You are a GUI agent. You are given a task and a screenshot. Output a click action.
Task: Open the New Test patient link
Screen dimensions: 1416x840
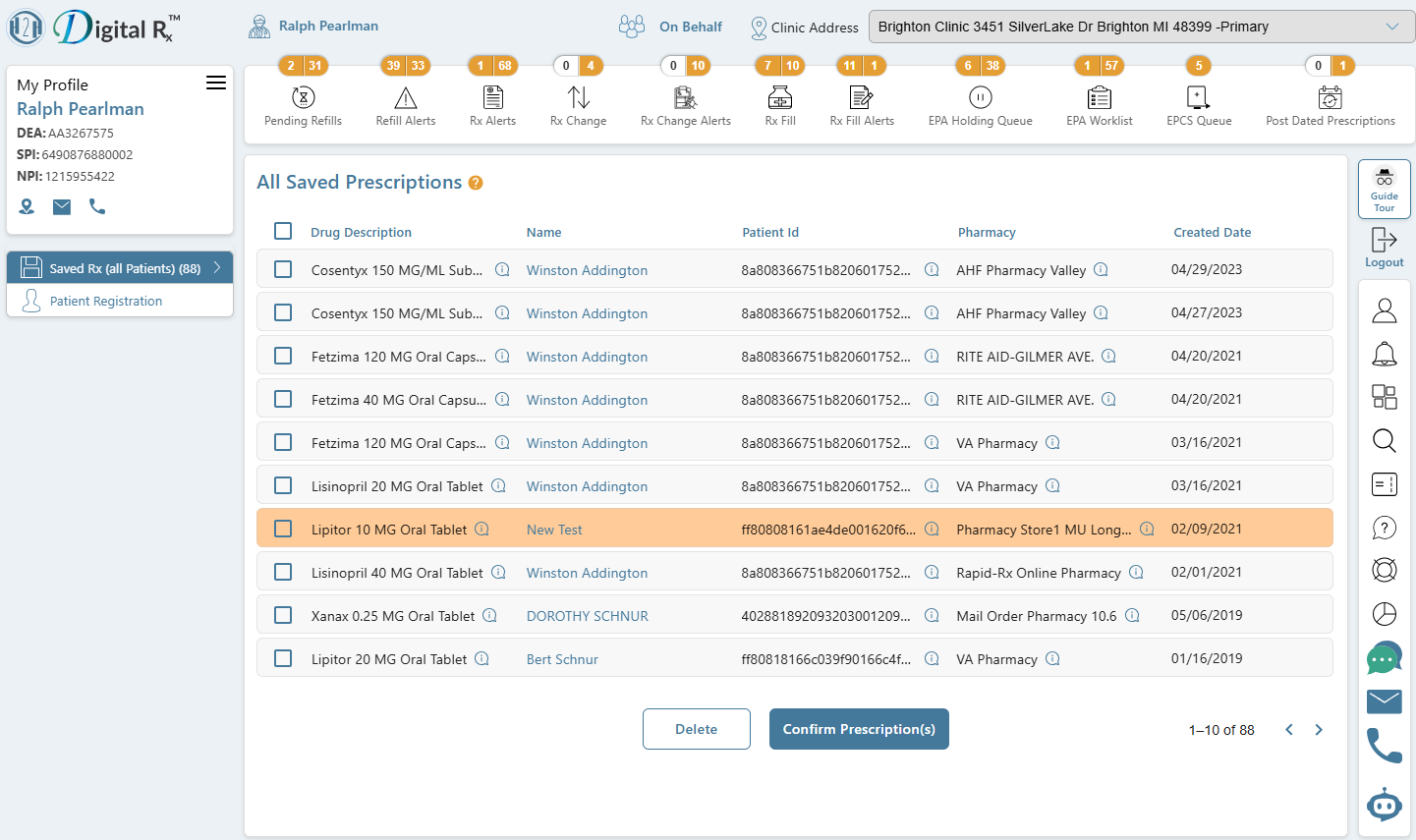554,530
